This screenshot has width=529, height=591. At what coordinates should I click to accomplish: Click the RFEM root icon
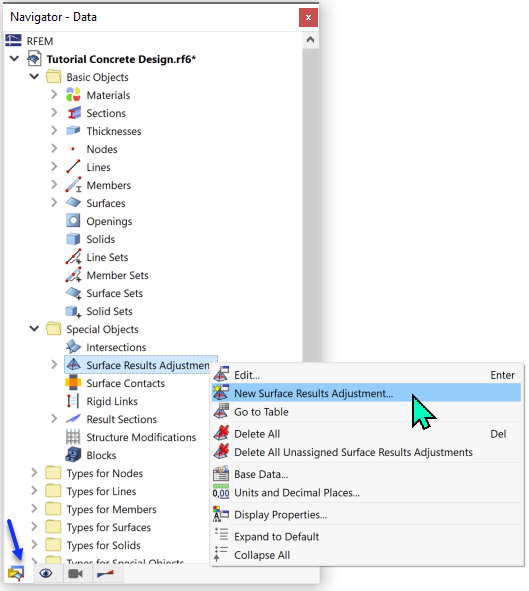click(x=13, y=40)
